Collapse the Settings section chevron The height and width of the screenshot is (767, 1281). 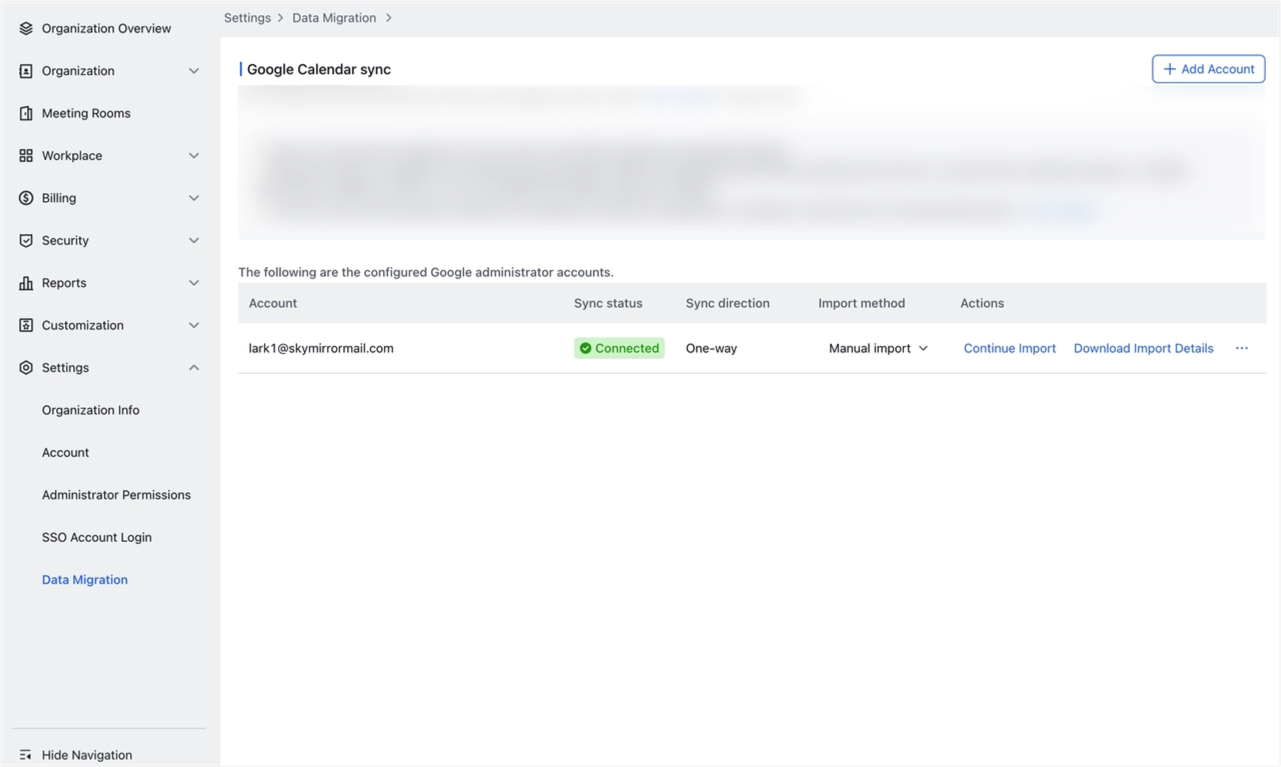coord(193,367)
